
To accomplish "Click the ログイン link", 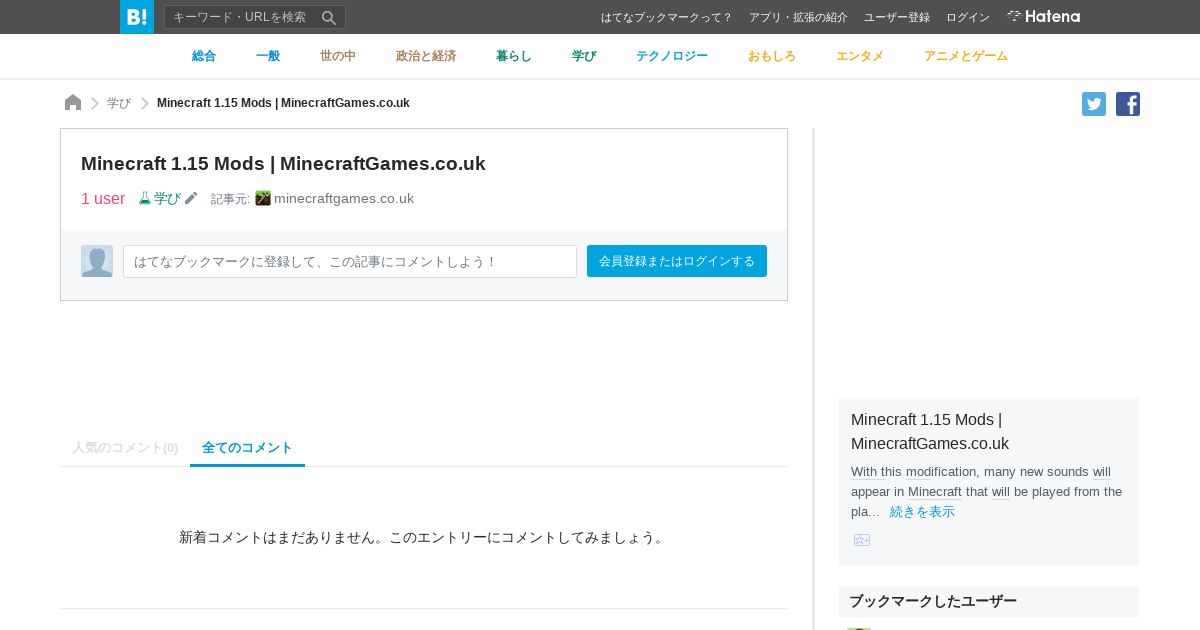I will 968,17.
